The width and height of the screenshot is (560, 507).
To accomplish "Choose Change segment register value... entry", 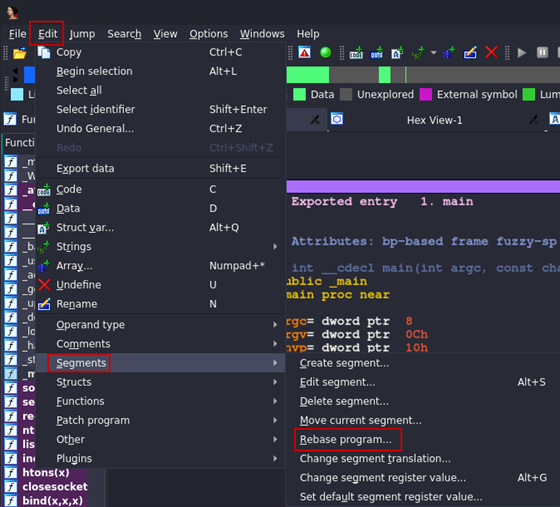I will [x=423, y=478].
